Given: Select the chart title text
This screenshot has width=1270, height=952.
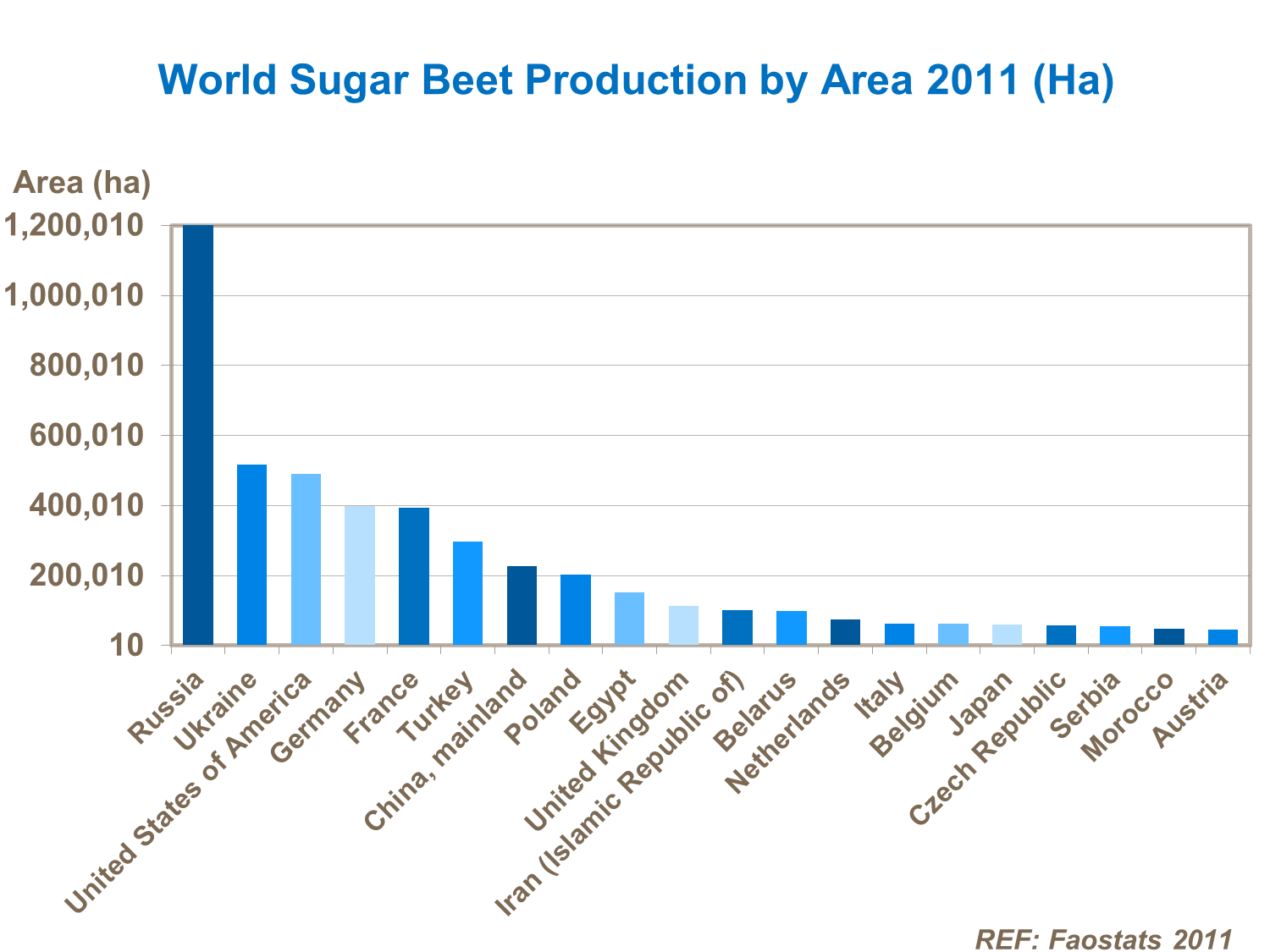Looking at the screenshot, I should click(635, 80).
